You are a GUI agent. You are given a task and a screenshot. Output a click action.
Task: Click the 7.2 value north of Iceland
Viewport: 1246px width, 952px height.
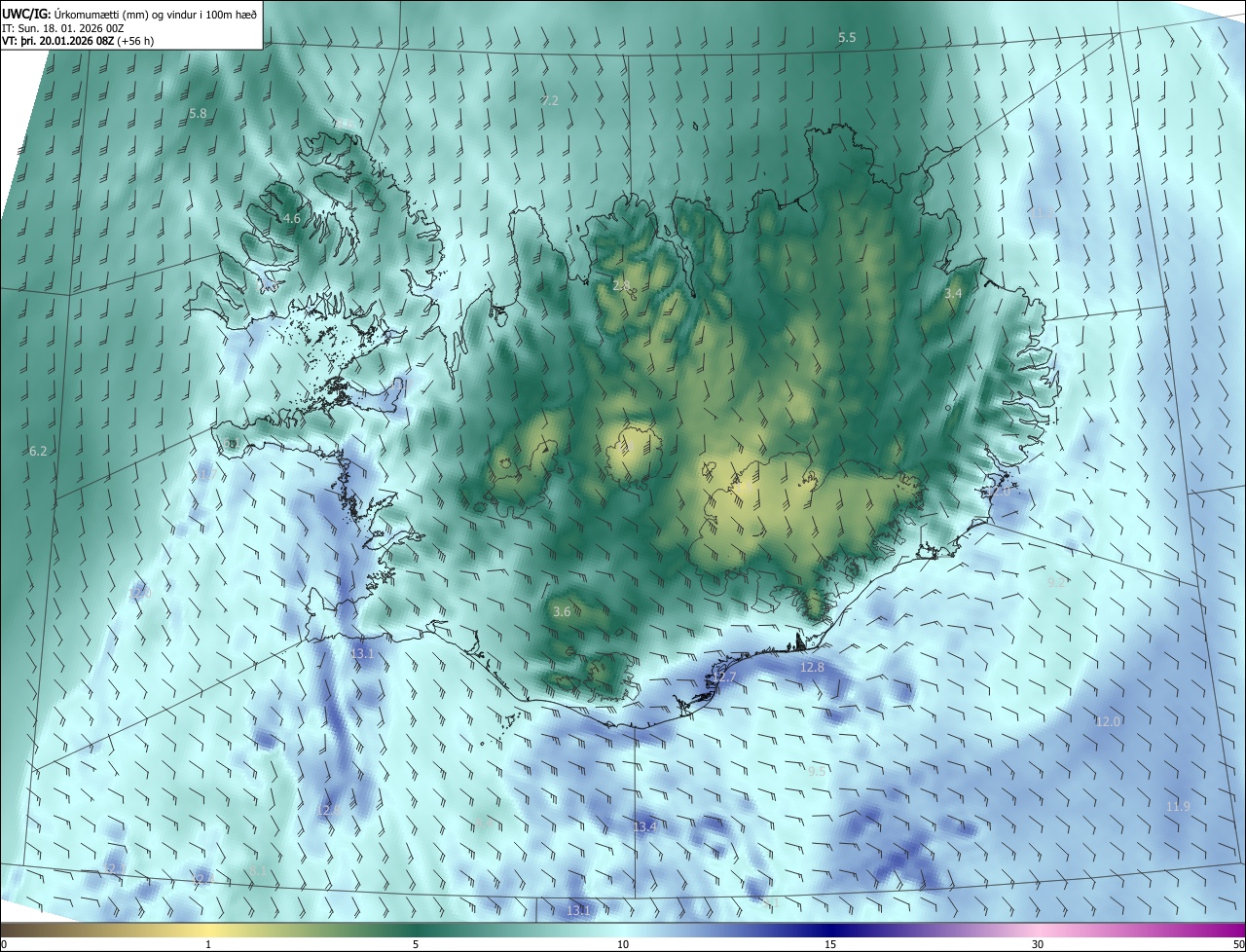550,101
